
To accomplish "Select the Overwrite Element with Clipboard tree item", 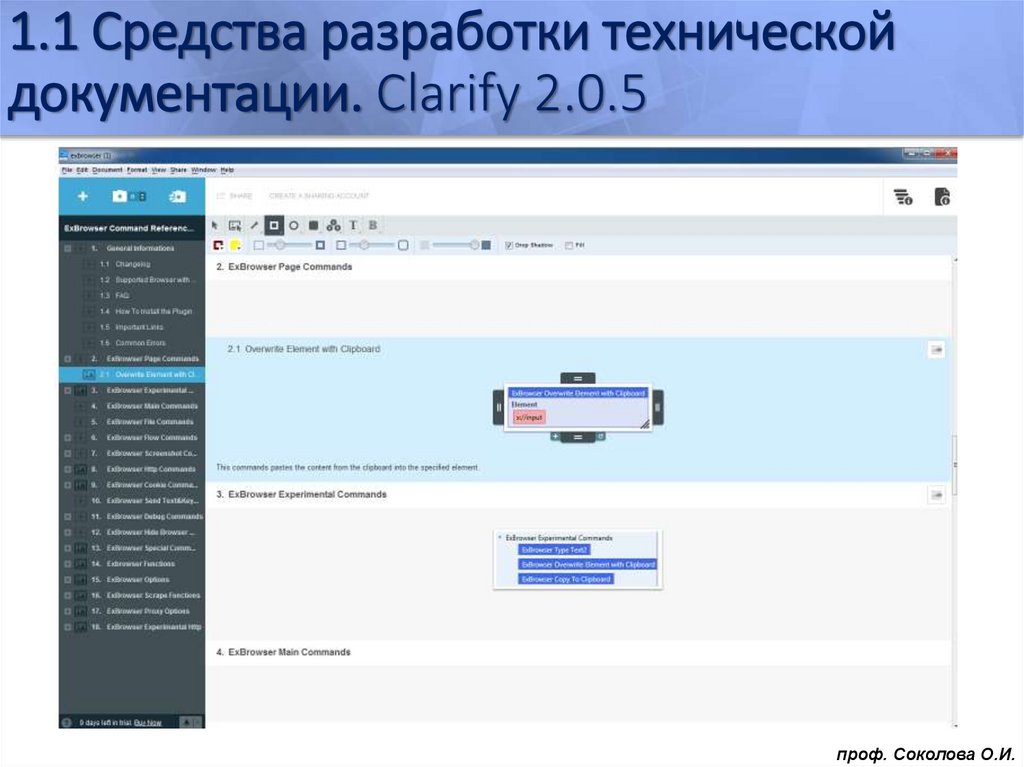I will coord(145,373).
